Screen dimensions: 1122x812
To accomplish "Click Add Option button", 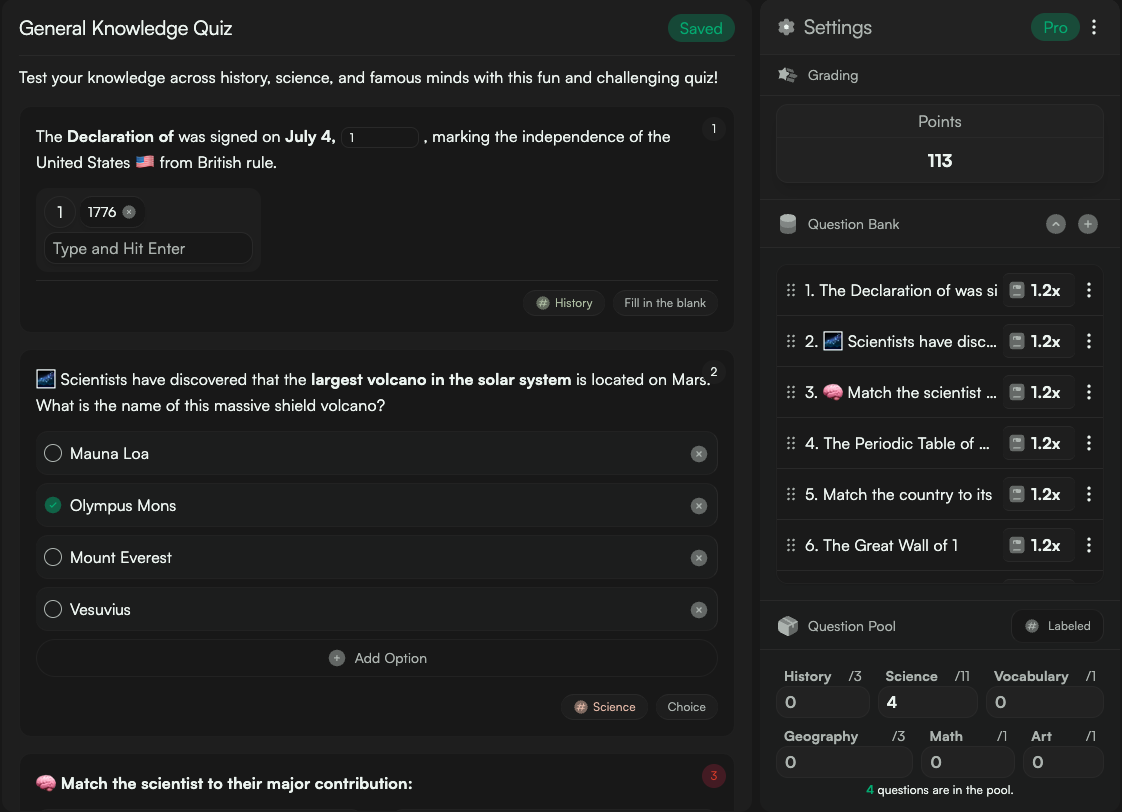I will (x=377, y=658).
